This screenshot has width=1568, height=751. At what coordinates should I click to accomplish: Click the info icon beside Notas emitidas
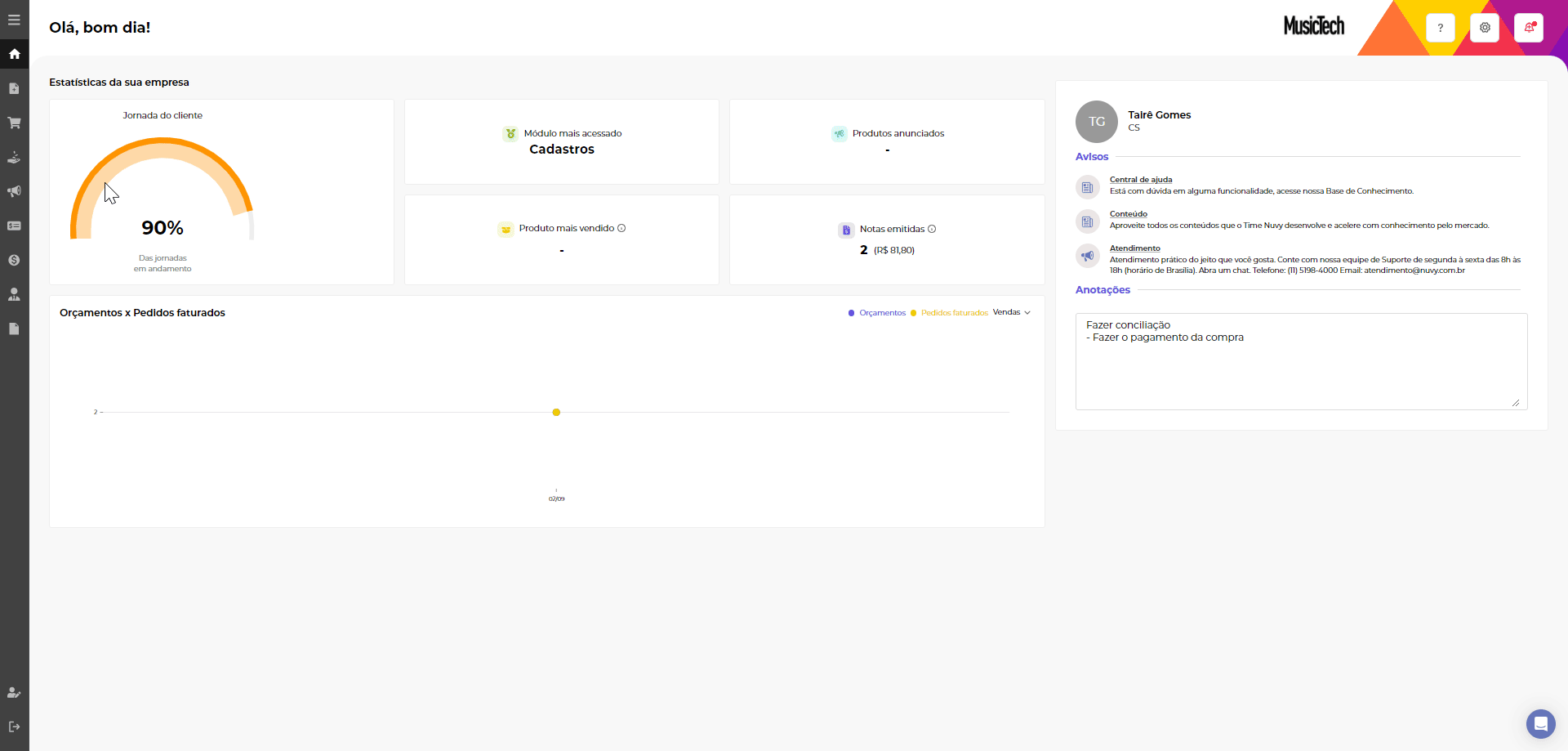tap(932, 229)
